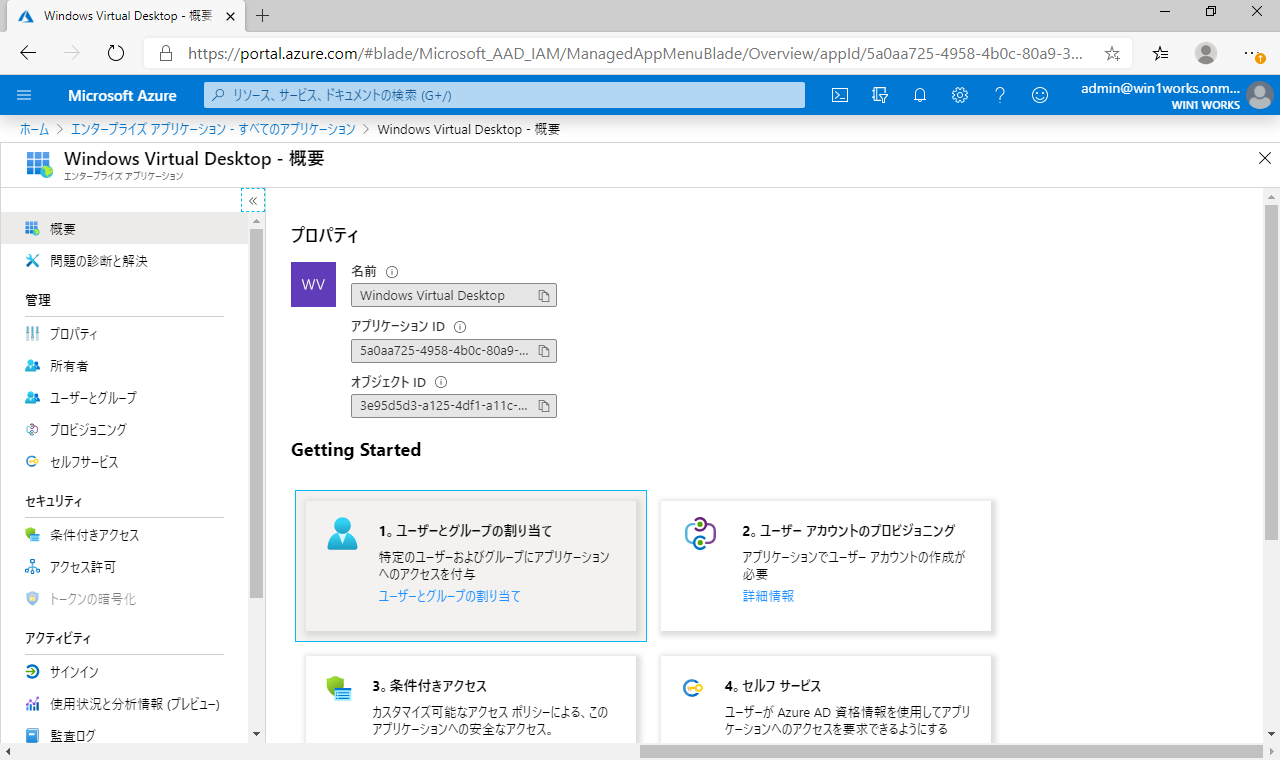
Task: Show info tooltip next to 名前
Action: coord(392,271)
